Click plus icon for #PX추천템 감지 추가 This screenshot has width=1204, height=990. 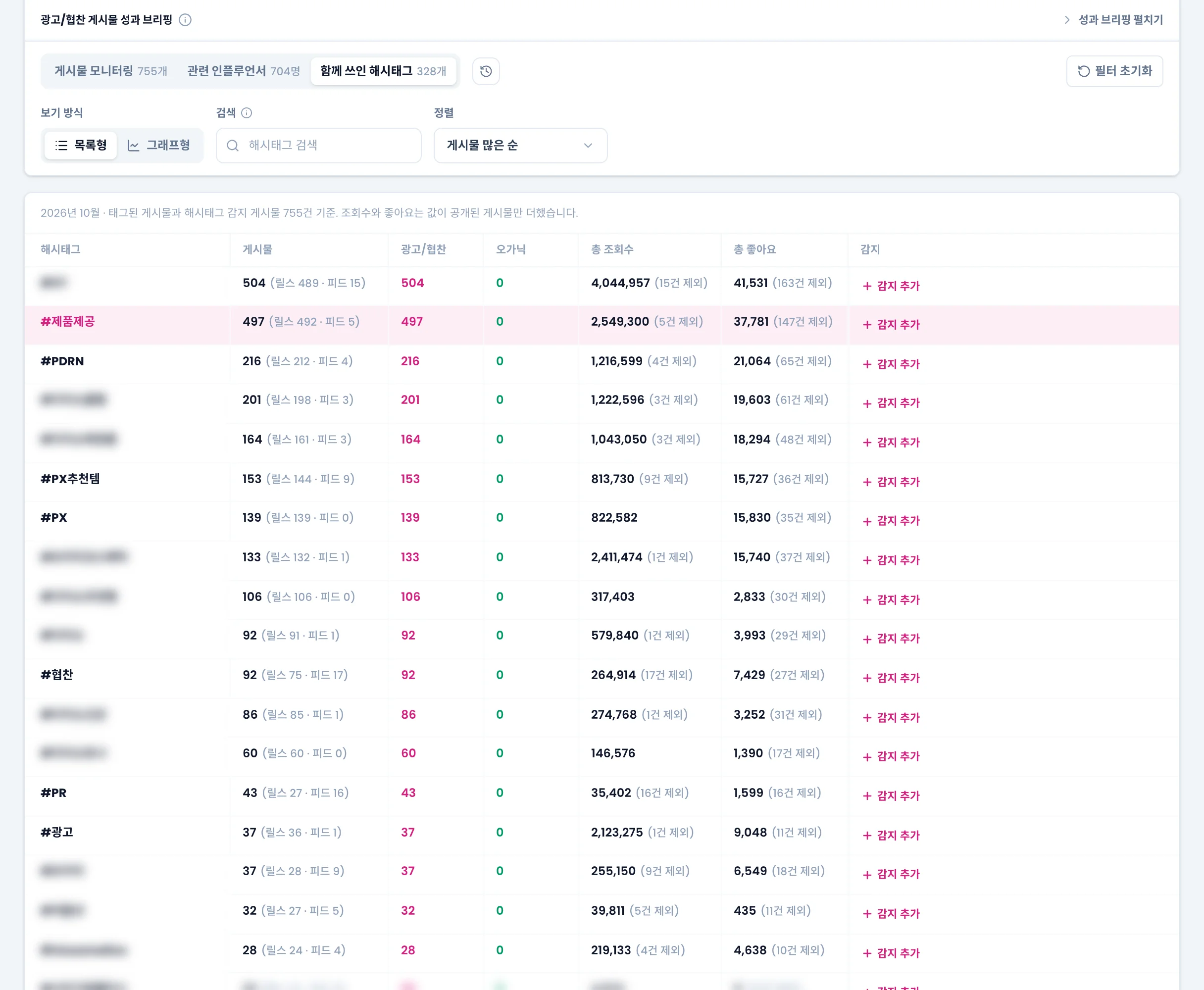click(x=867, y=483)
